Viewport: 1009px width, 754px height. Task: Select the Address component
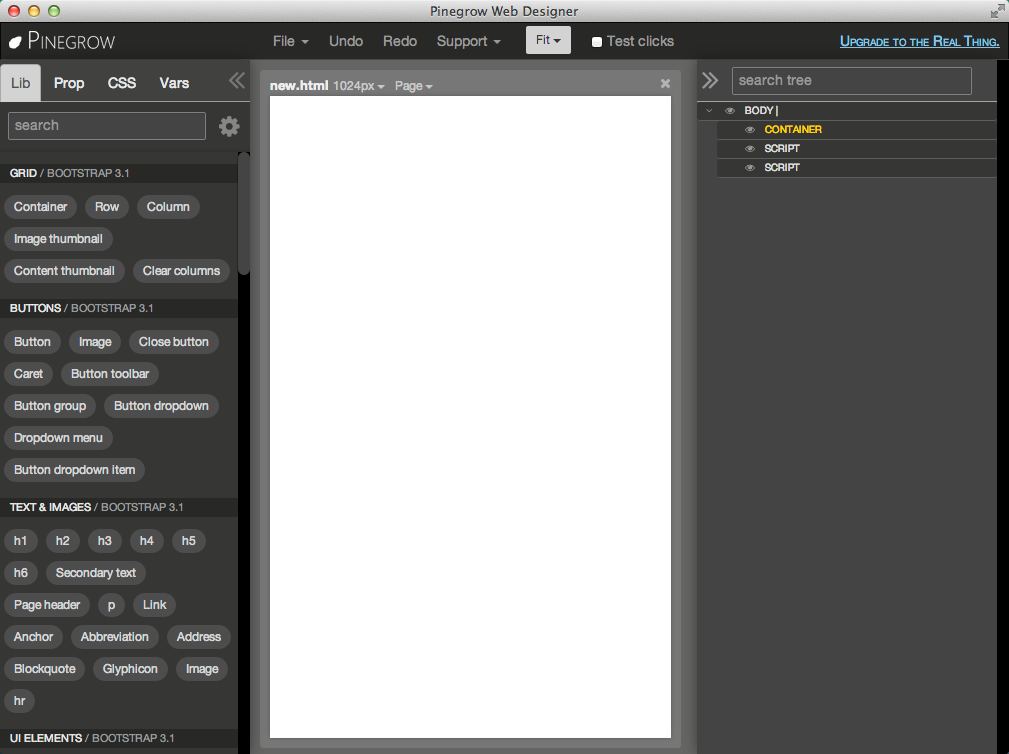pos(199,637)
